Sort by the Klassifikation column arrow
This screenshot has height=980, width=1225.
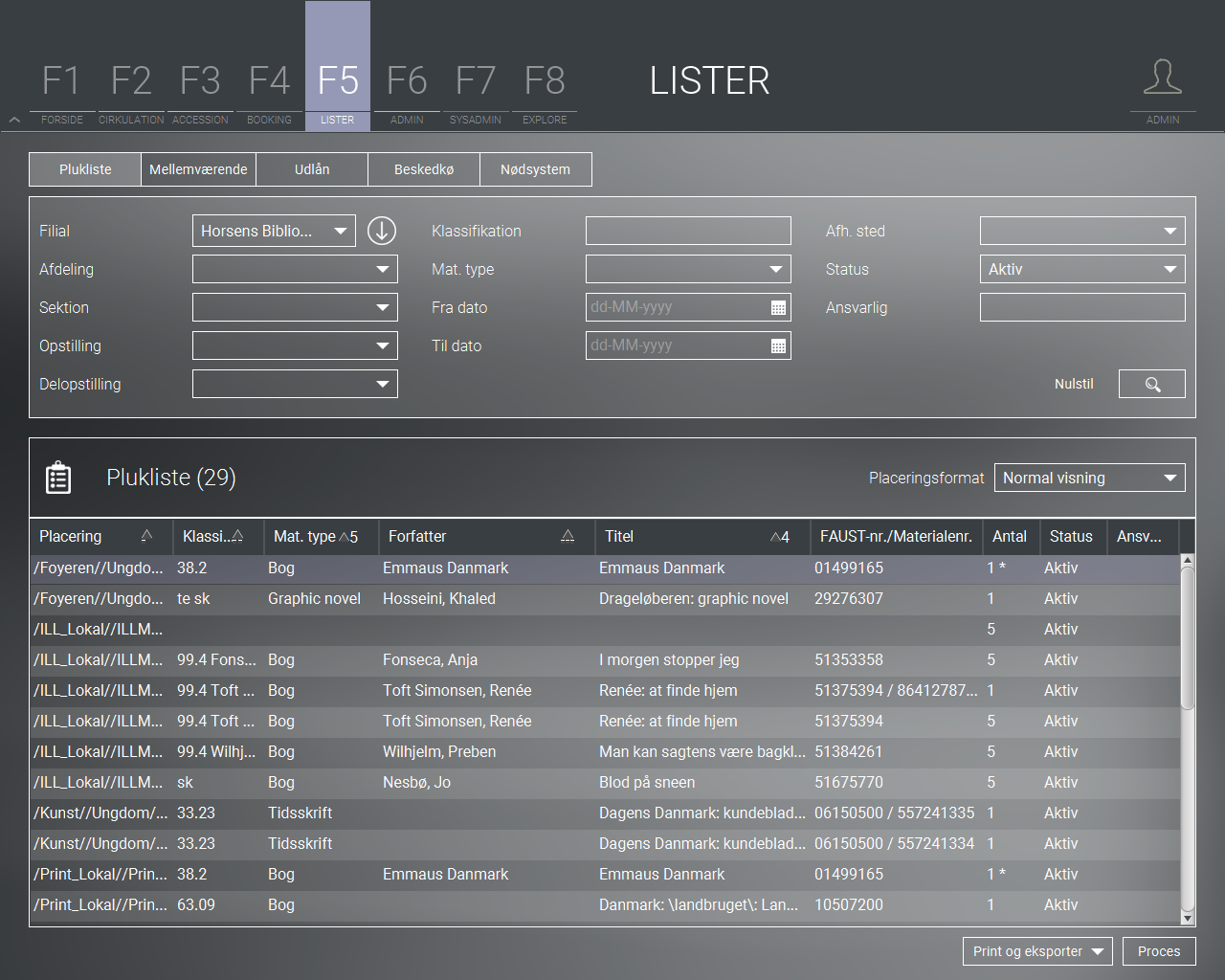237,536
